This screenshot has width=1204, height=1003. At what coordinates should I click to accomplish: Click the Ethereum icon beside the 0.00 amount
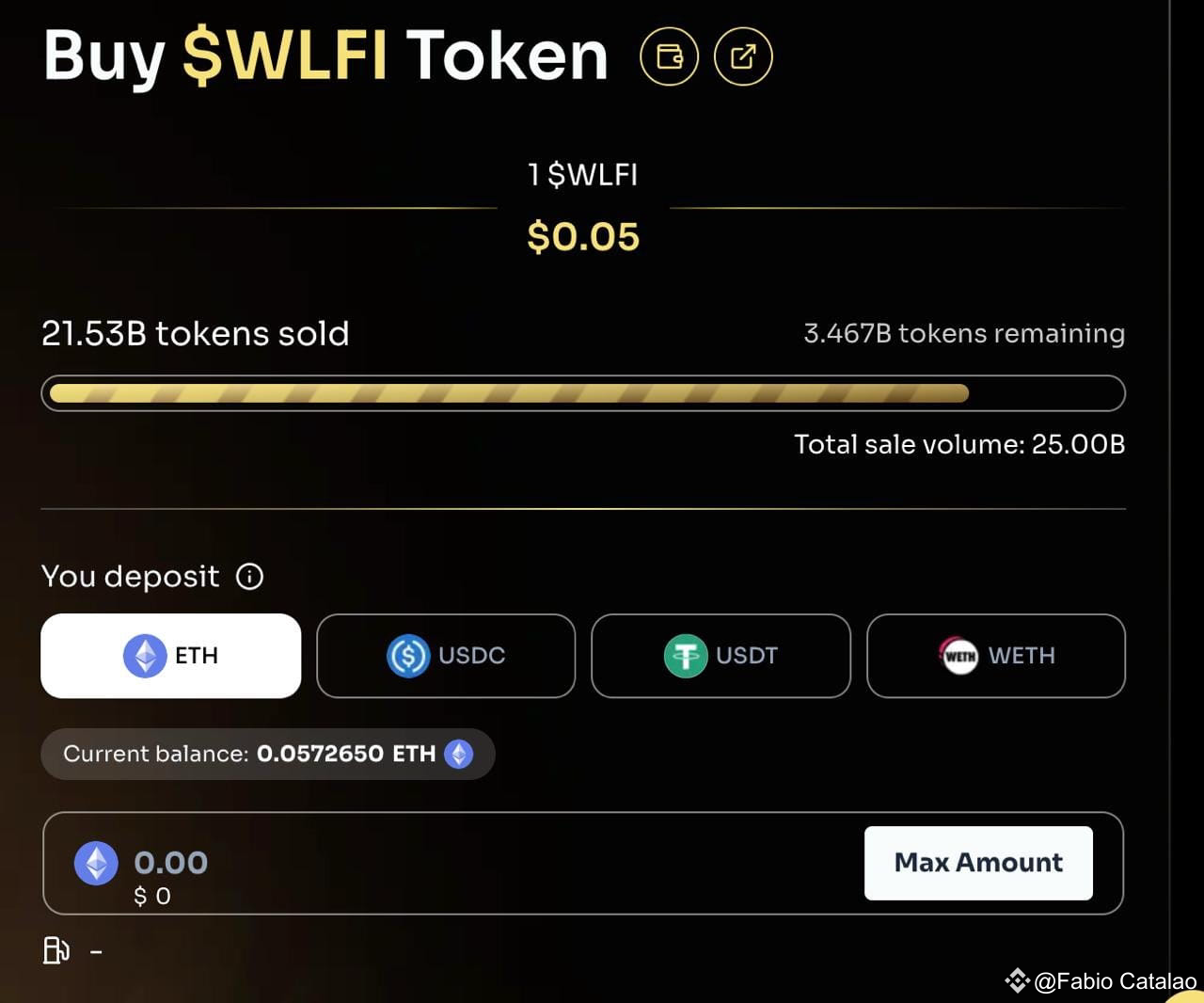tap(96, 863)
